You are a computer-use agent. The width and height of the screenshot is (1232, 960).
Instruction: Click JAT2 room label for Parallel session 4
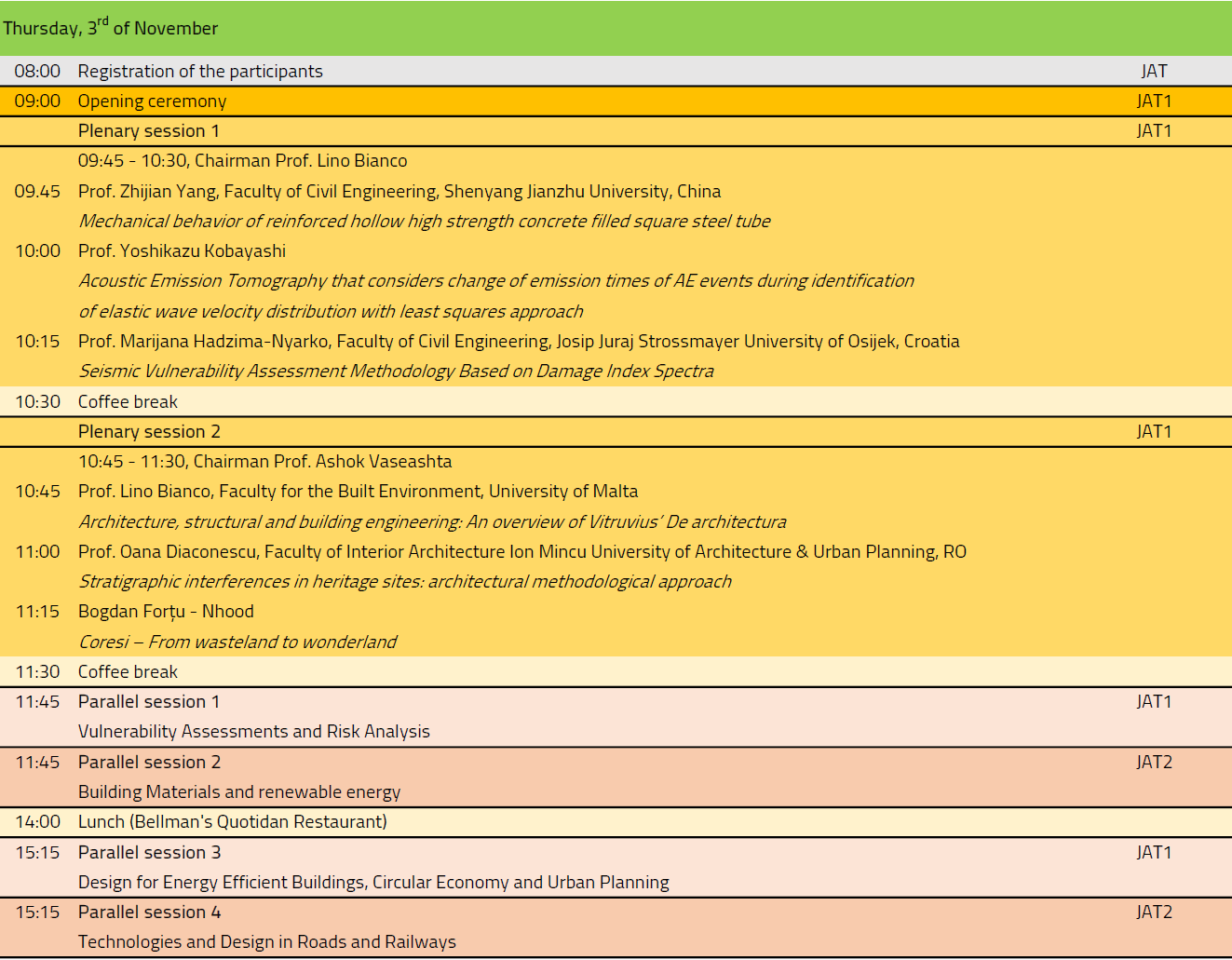click(x=1154, y=912)
